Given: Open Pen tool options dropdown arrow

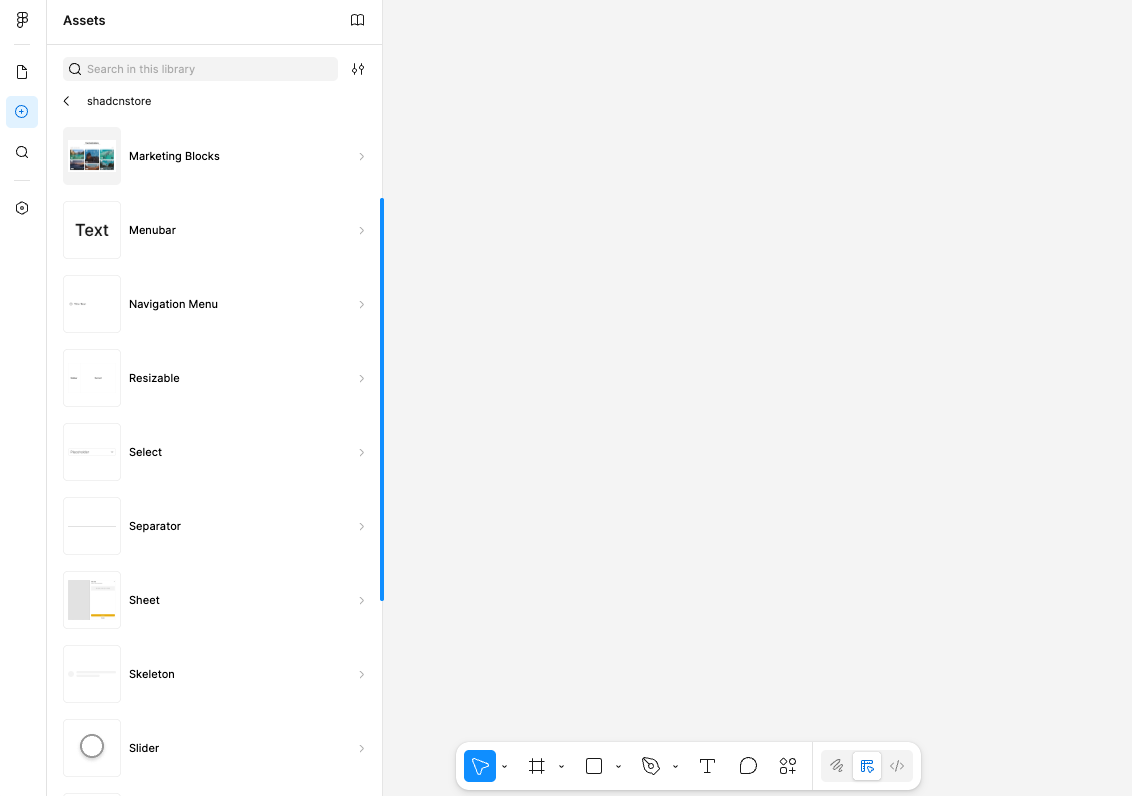Looking at the screenshot, I should pyautogui.click(x=675, y=766).
